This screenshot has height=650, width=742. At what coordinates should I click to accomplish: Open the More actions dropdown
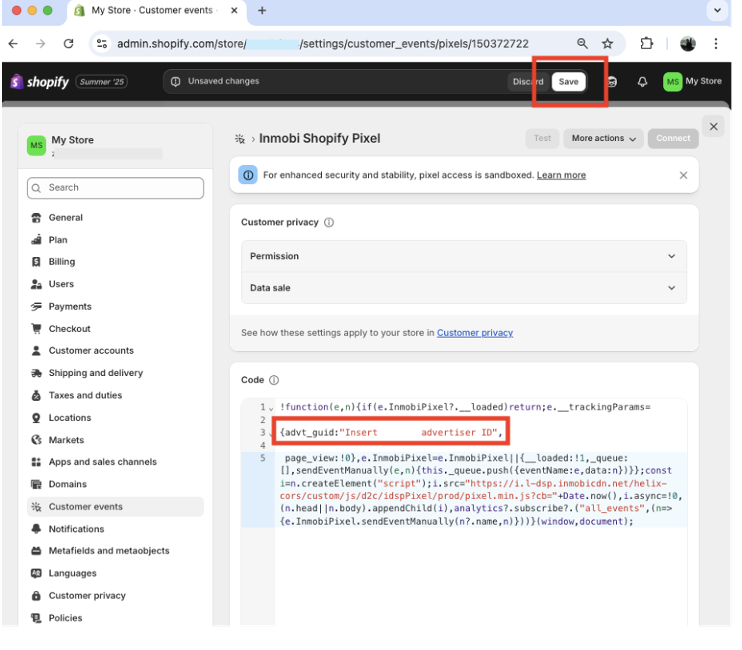coord(603,139)
